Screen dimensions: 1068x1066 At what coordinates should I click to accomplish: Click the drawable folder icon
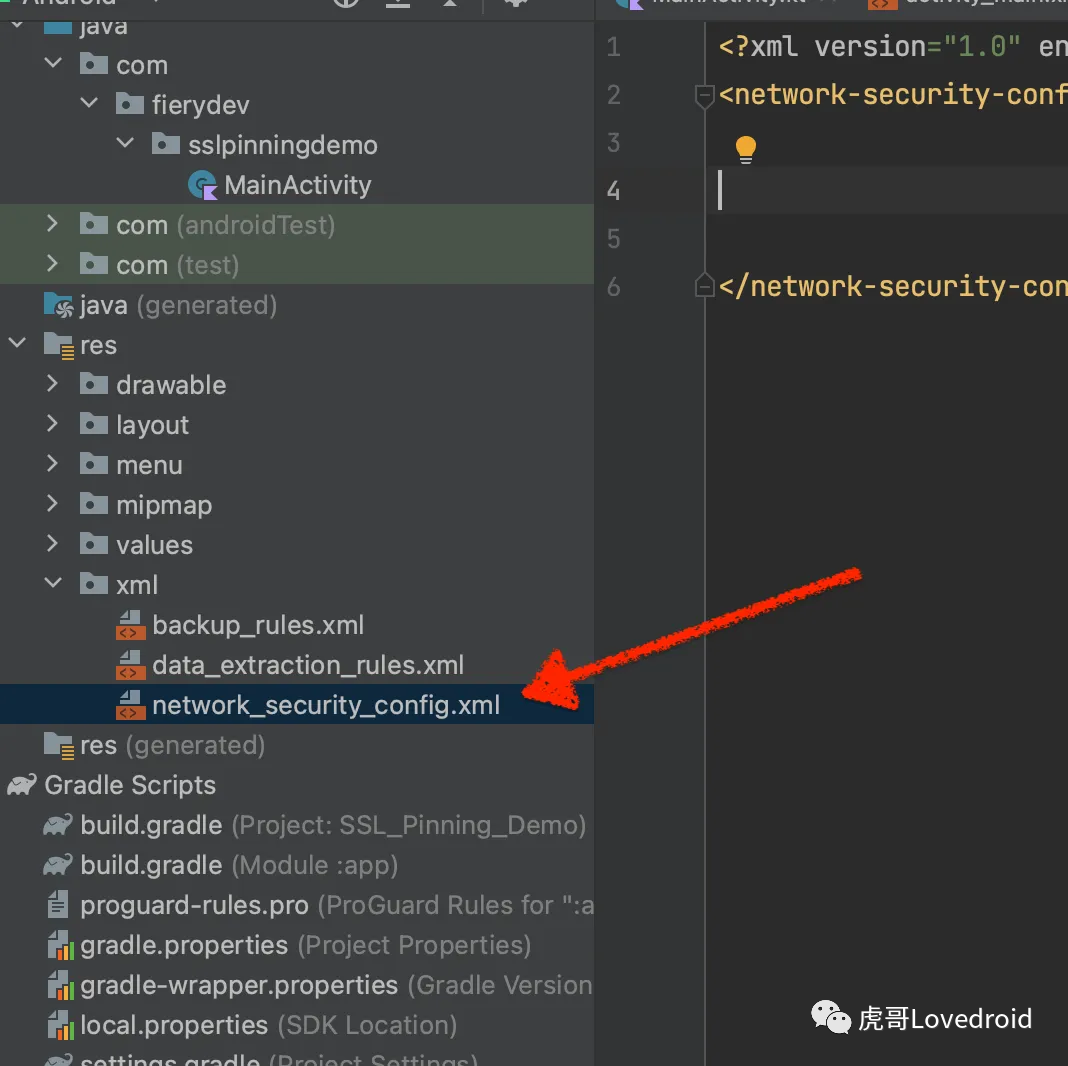94,383
